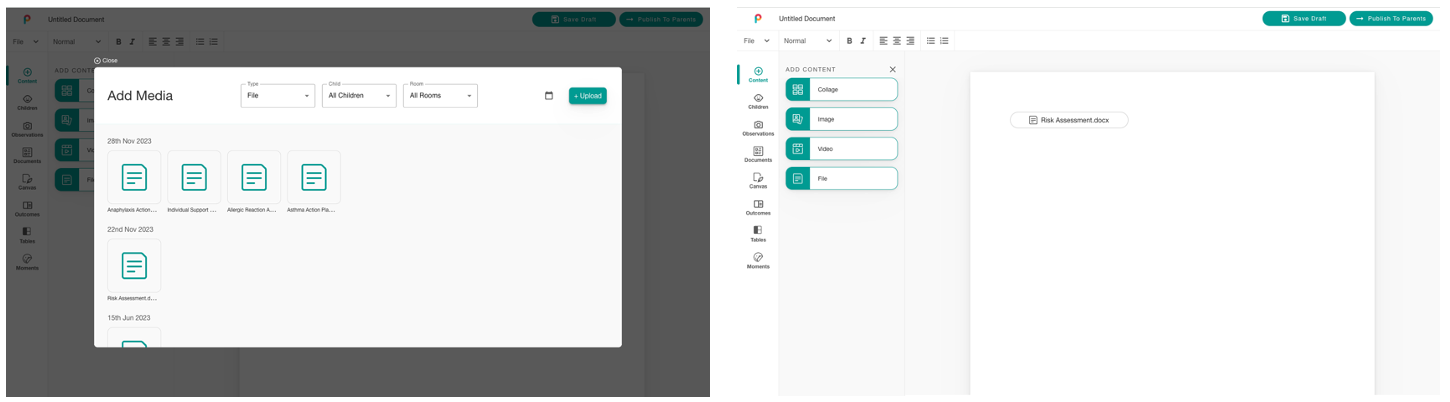This screenshot has width=1450, height=402.
Task: Click dimmed Publish To Parents behind the dialog
Action: (x=660, y=19)
